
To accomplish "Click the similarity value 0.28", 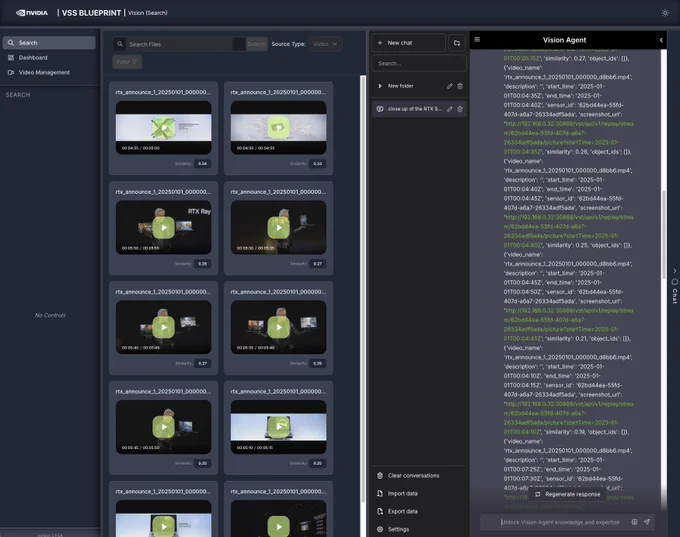I will (202, 263).
